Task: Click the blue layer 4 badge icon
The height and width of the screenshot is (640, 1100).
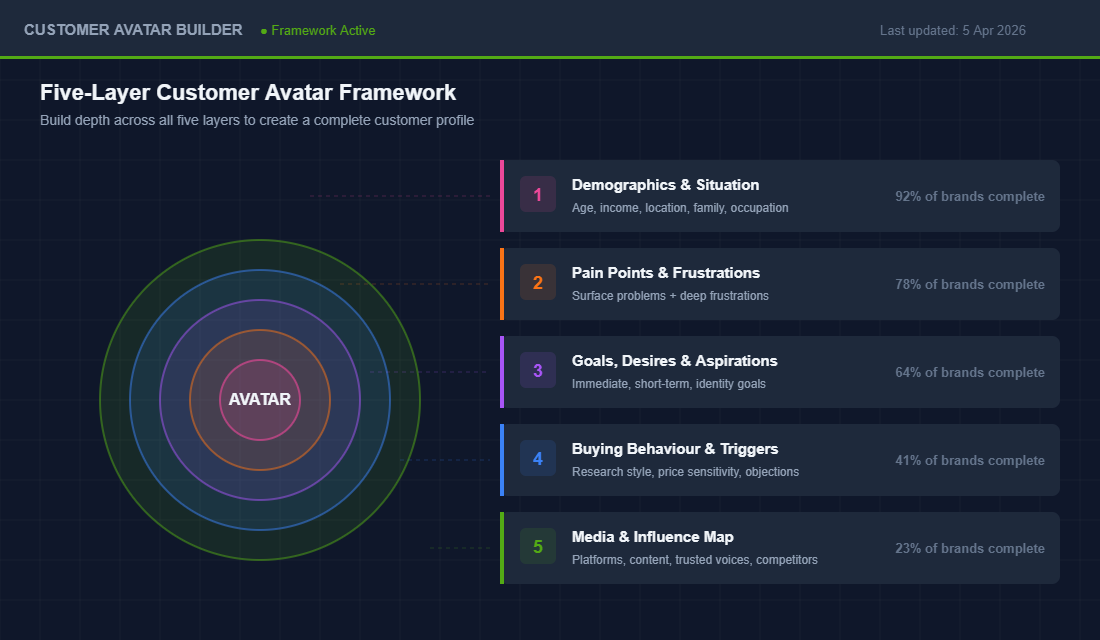Action: click(538, 458)
